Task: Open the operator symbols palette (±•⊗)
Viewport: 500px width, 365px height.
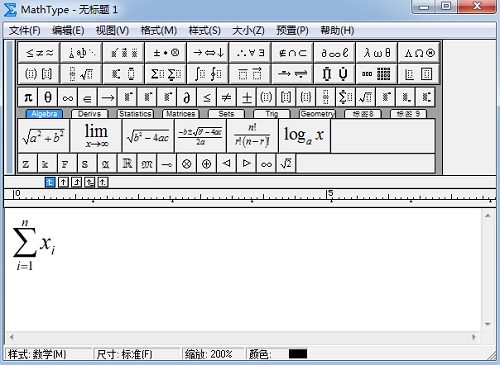Action: coord(166,53)
